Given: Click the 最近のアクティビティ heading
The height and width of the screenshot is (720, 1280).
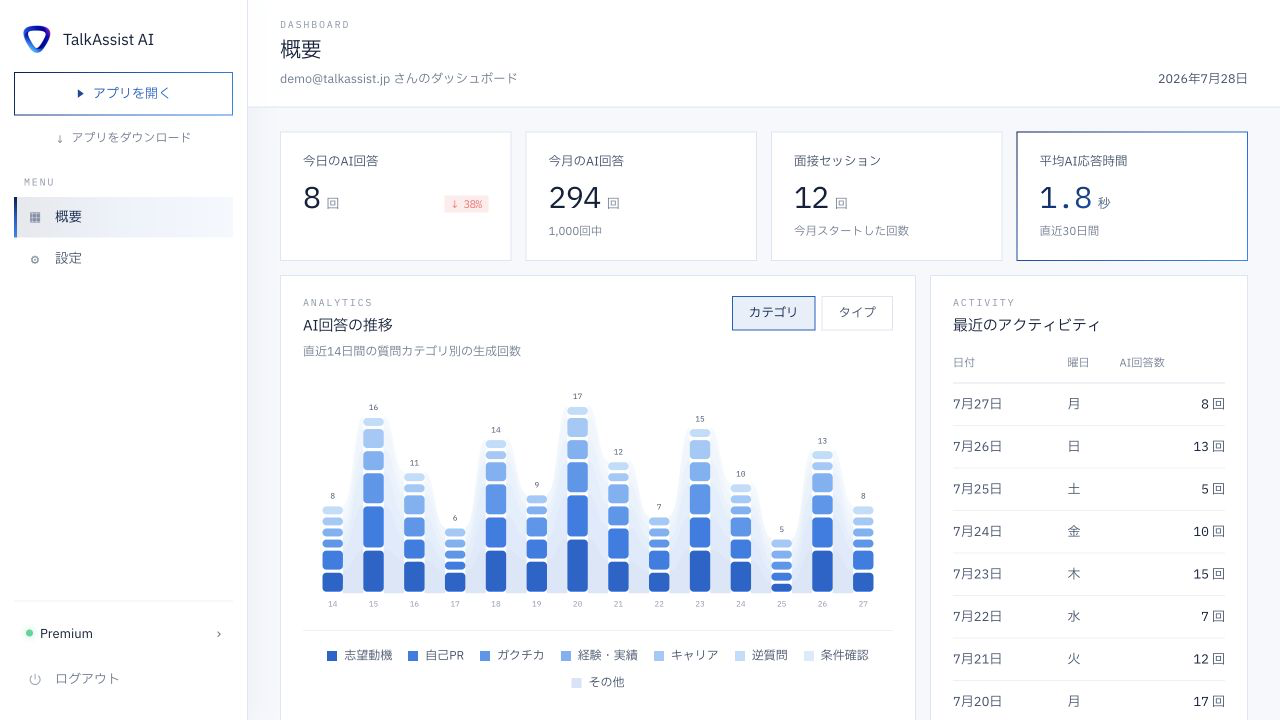Looking at the screenshot, I should click(1027, 326).
